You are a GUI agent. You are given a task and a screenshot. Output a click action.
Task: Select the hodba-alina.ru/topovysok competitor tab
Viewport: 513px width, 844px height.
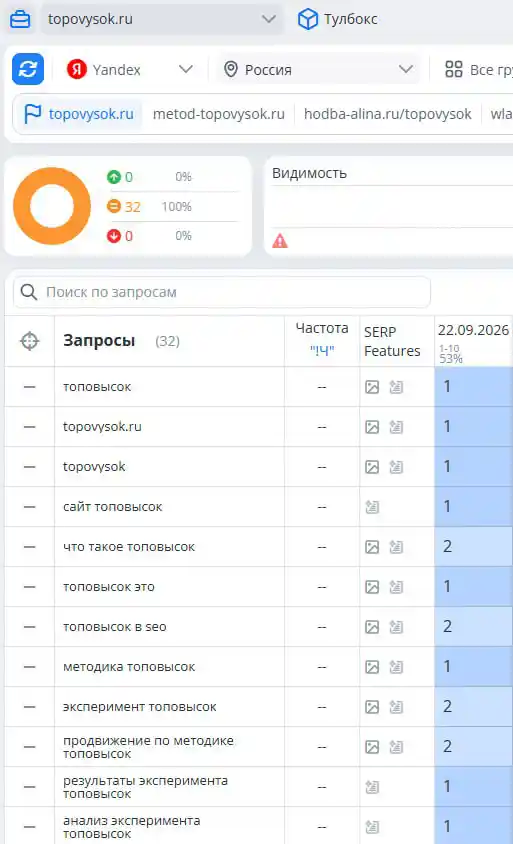point(388,114)
